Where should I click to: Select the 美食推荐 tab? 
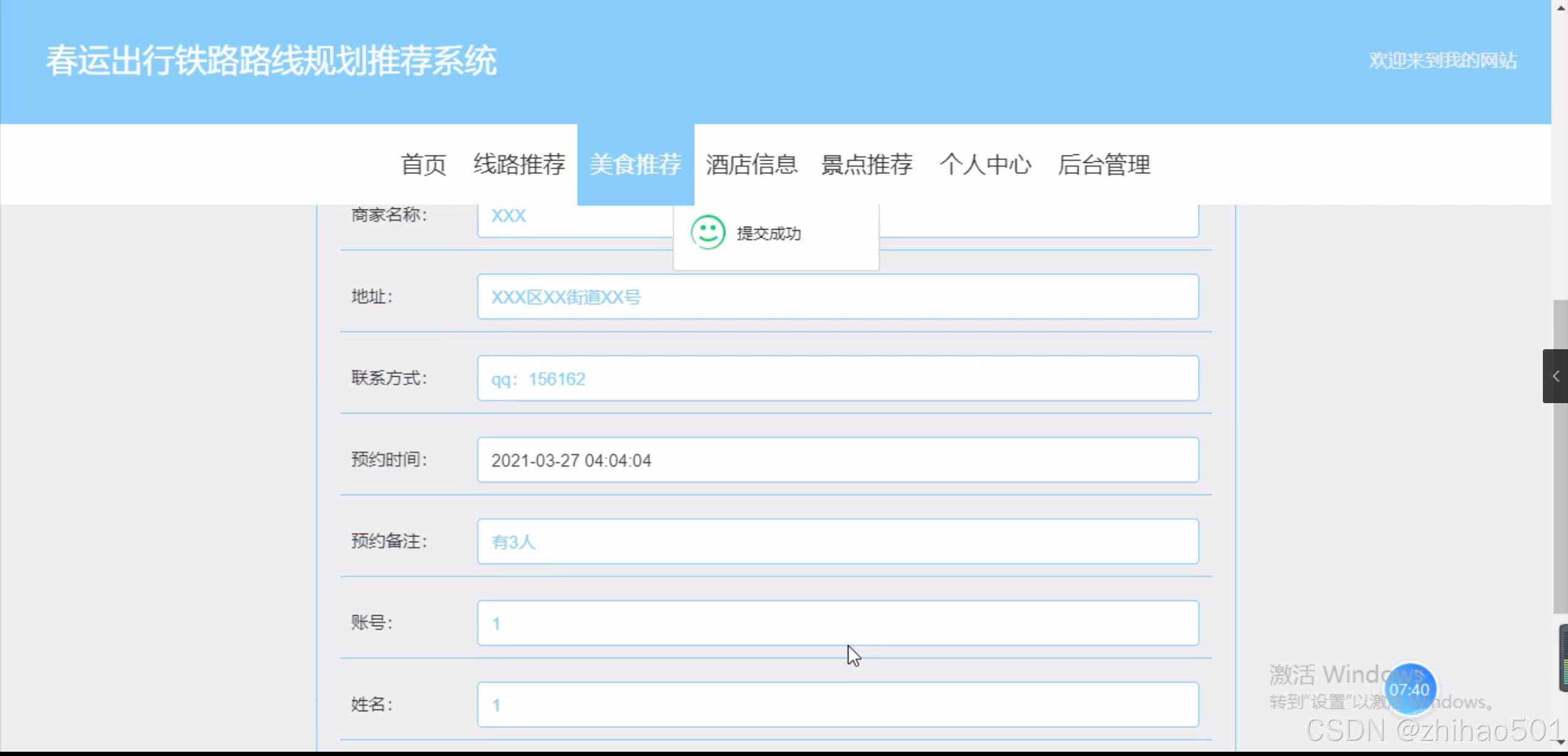tap(635, 164)
